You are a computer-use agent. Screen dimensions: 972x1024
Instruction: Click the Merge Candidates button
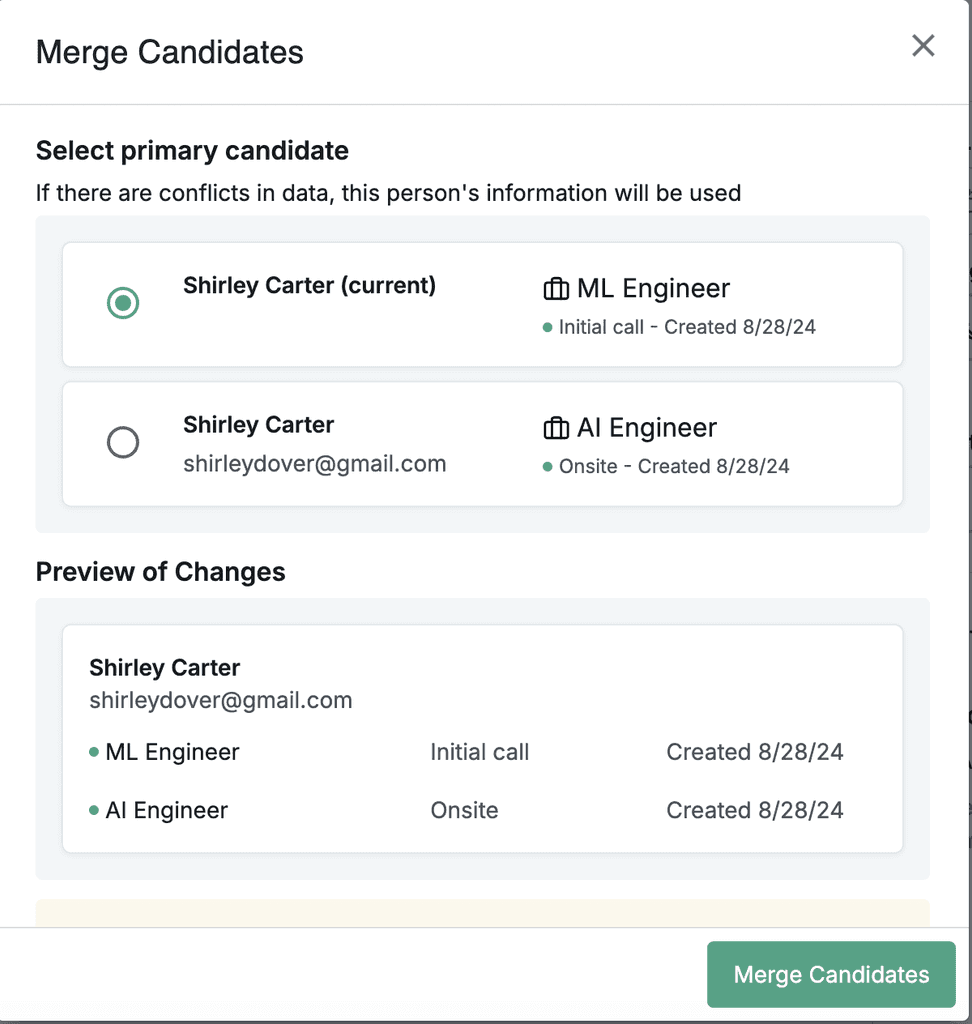tap(831, 974)
